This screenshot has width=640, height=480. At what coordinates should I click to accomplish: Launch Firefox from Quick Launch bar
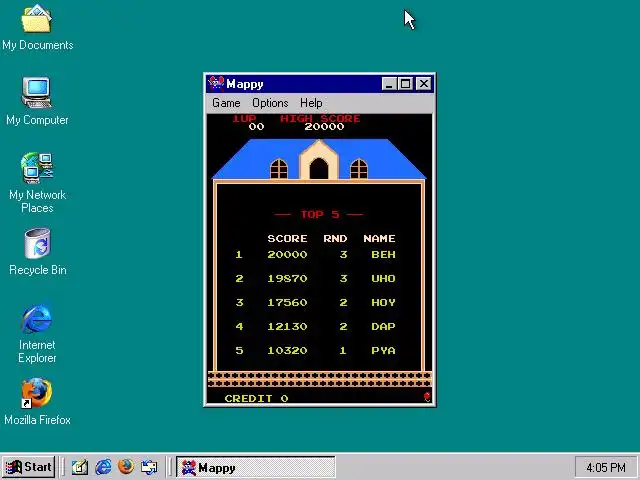coord(126,467)
